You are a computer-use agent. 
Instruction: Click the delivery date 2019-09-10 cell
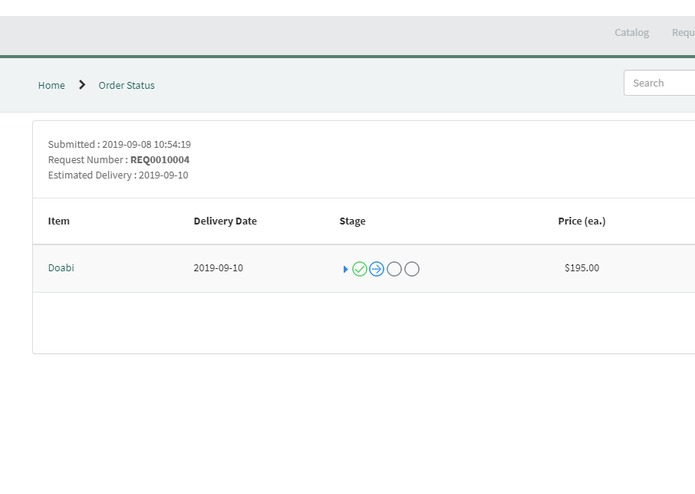(x=218, y=268)
